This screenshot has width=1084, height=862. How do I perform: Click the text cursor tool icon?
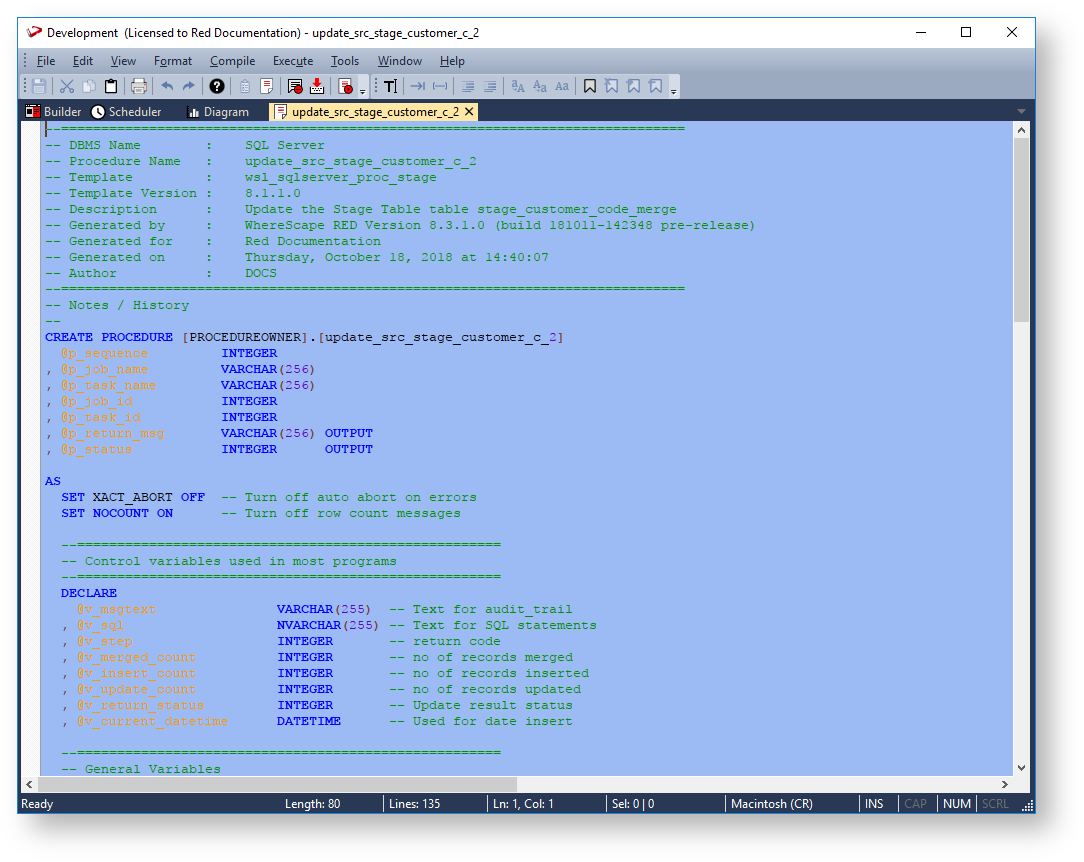390,87
